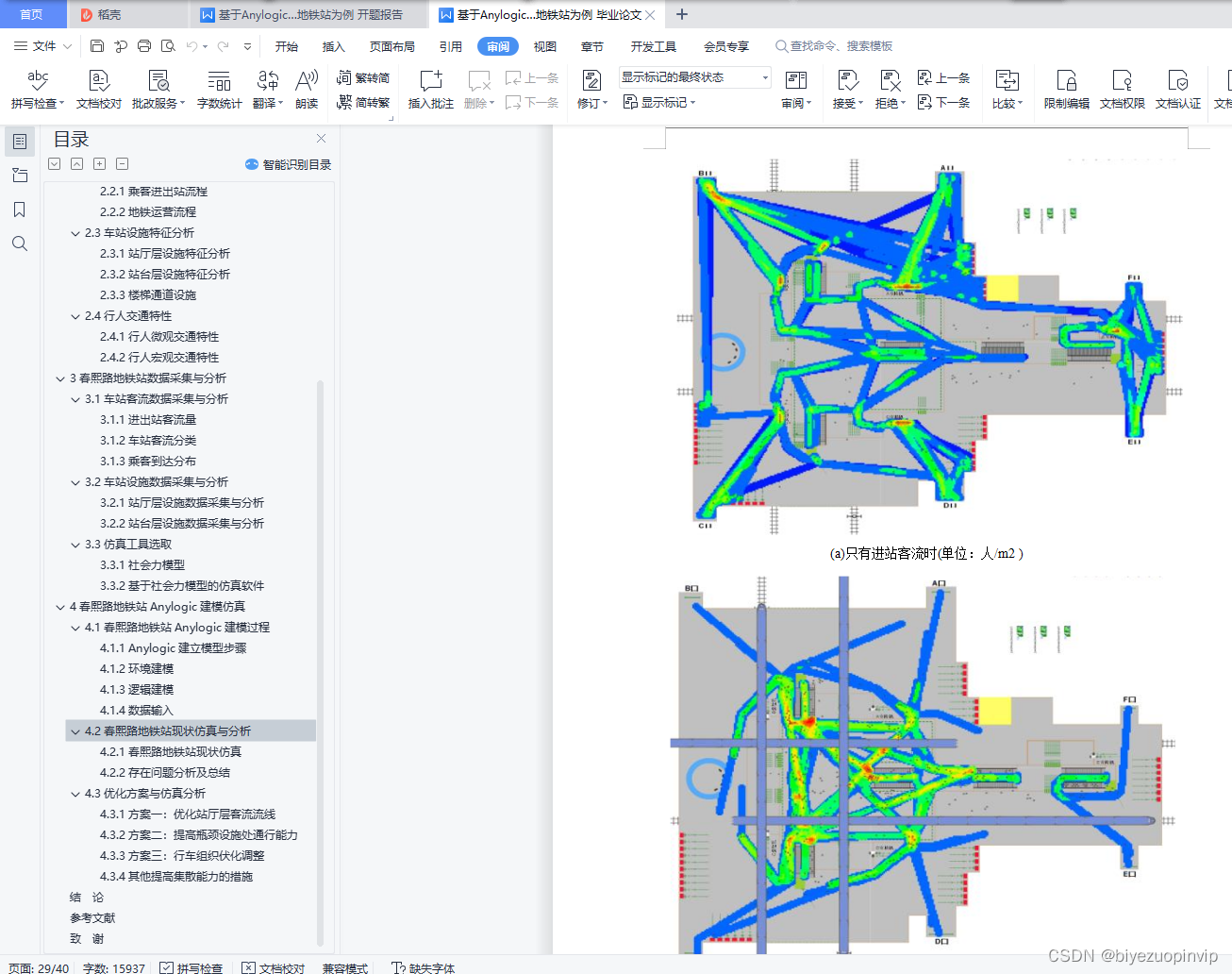Screen dimensions: 1232x974
Task: Run spell check (拼写检查)
Action: pos(38,90)
